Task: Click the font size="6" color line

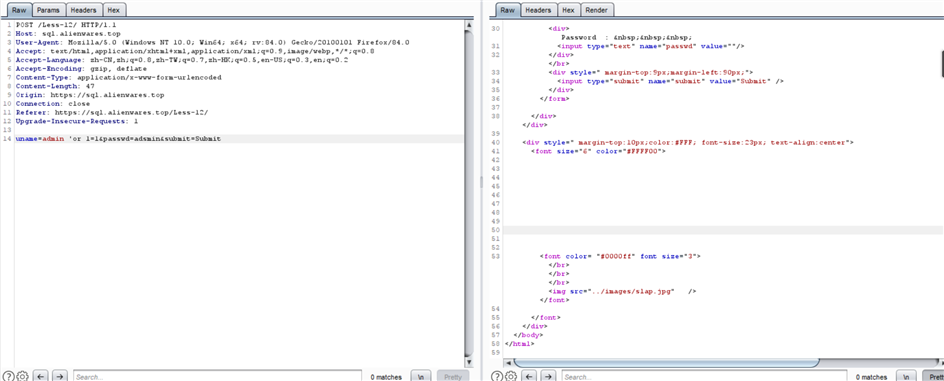Action: 598,151
